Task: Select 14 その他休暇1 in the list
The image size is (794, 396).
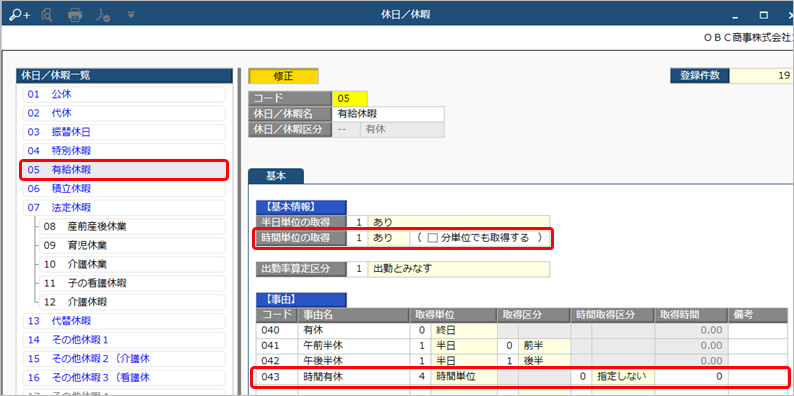Action: [x=123, y=340]
